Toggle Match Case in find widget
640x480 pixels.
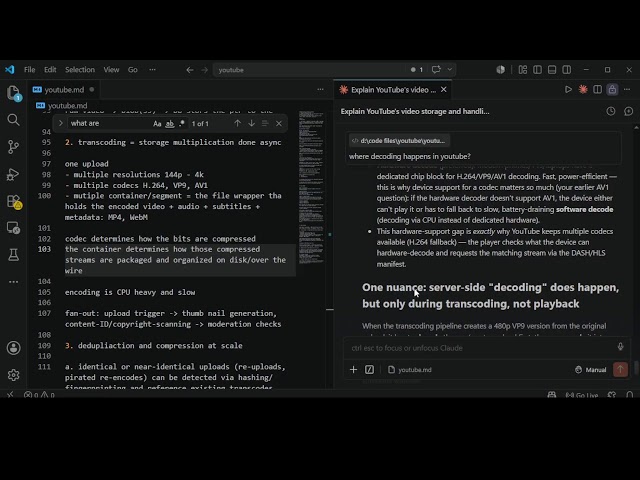point(157,124)
